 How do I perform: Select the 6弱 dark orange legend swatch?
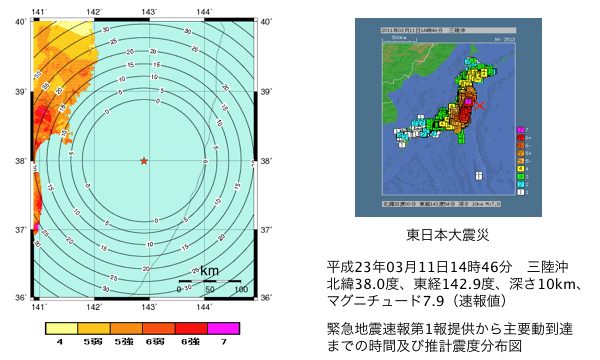159,328
